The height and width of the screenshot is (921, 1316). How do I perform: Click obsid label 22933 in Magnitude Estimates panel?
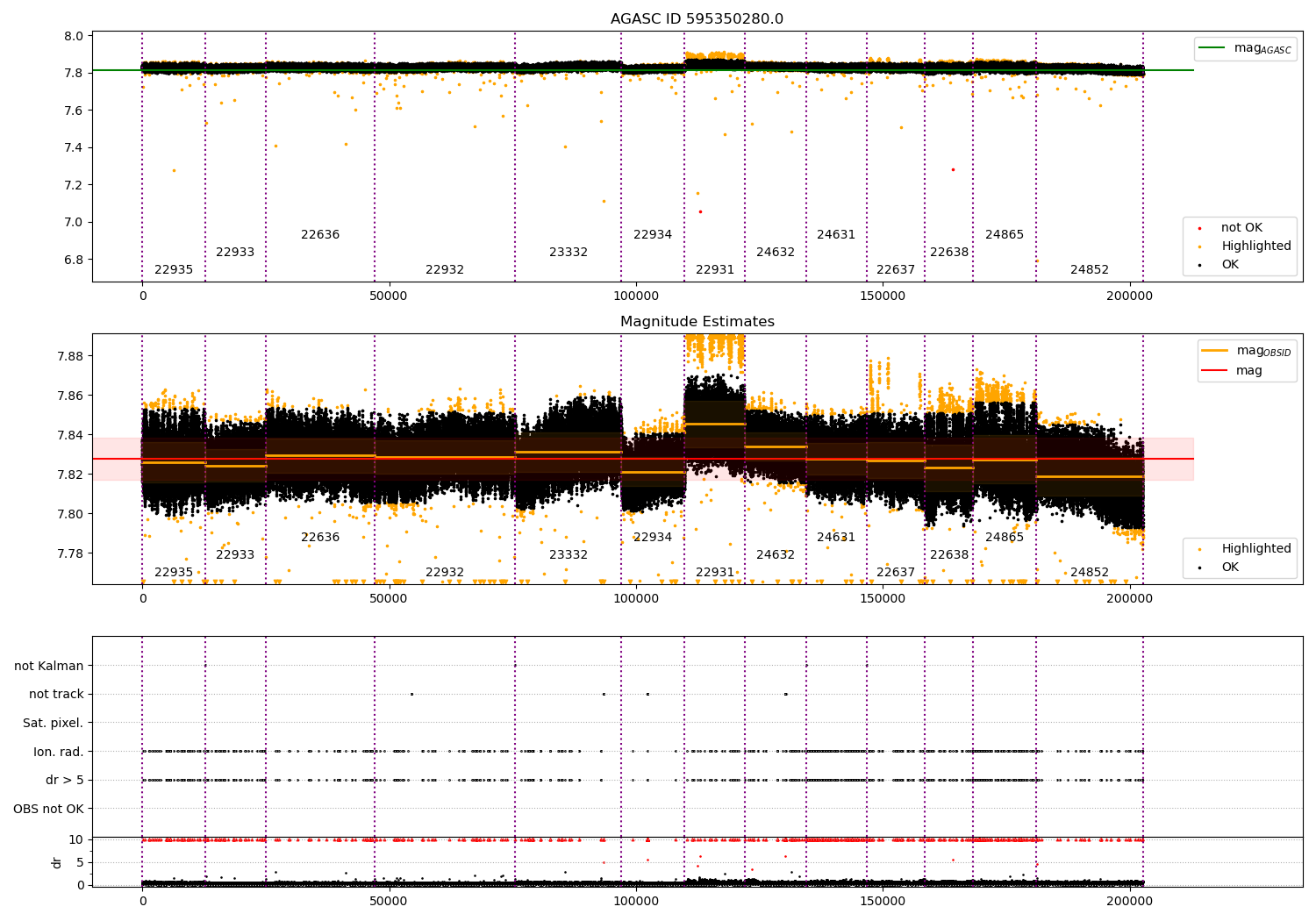click(x=235, y=555)
